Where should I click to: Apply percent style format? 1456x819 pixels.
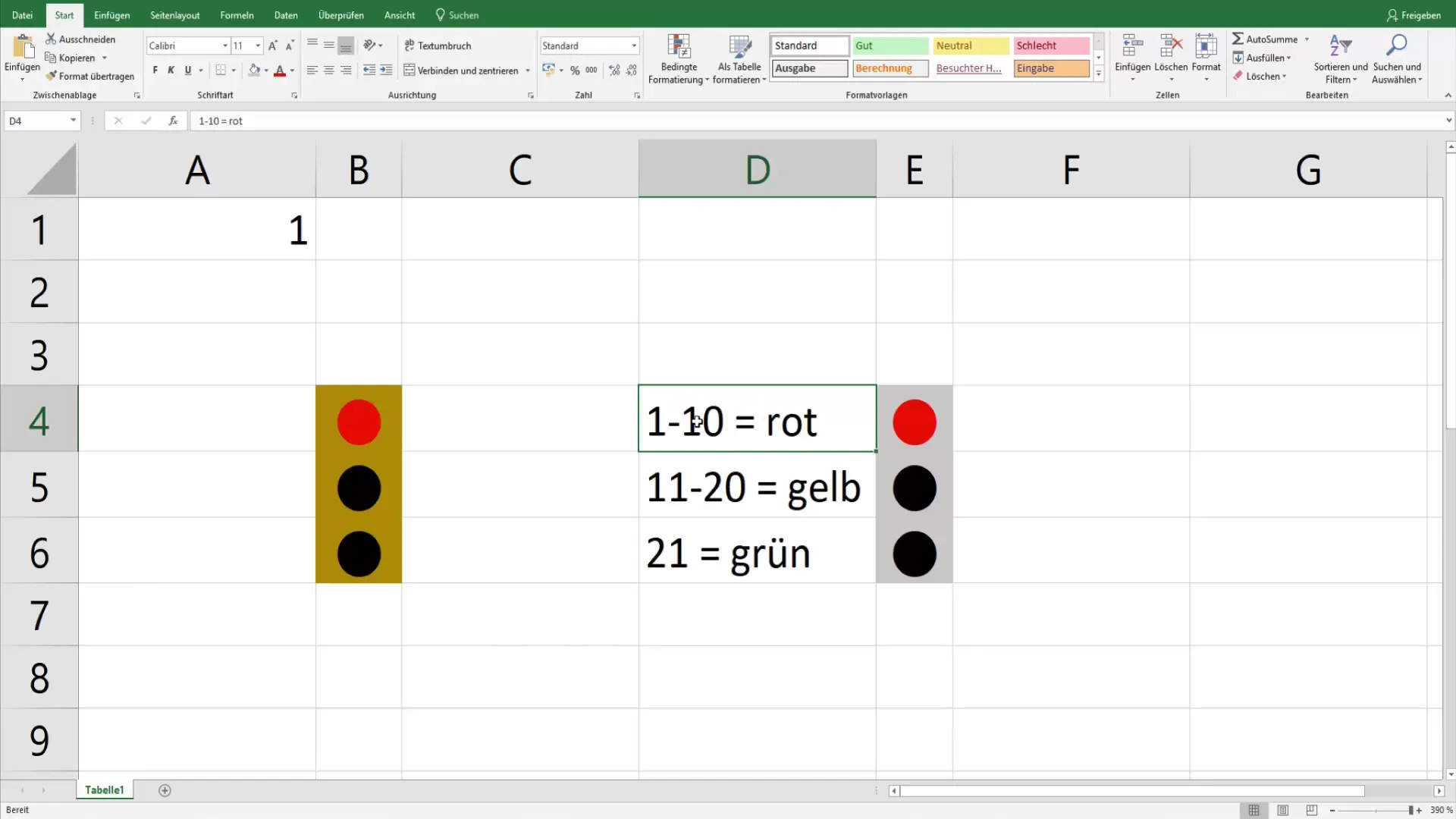575,70
